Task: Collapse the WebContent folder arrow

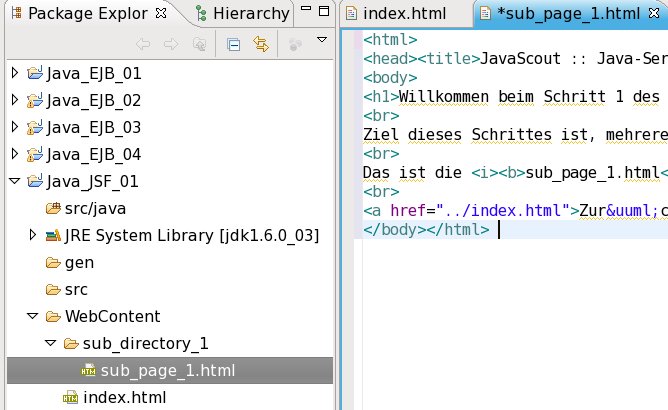Action: 33,317
